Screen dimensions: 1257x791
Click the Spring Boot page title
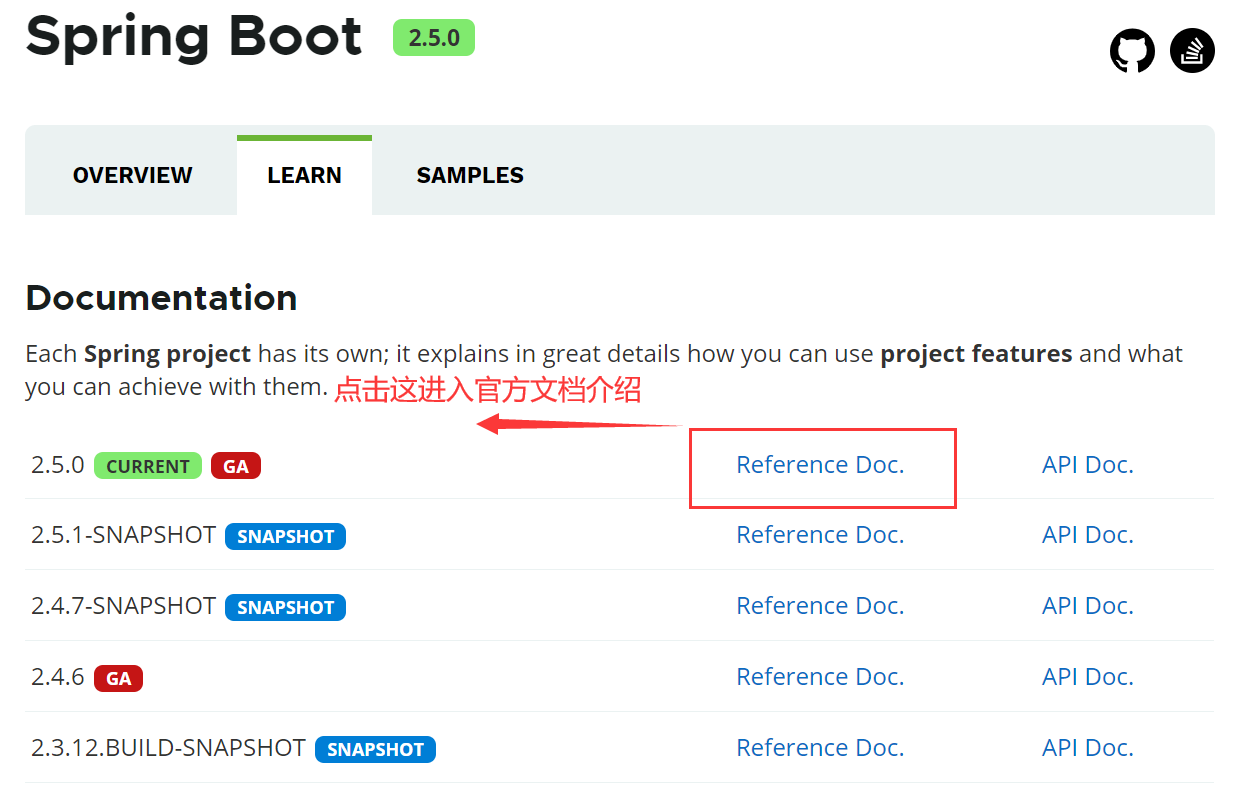[x=194, y=36]
